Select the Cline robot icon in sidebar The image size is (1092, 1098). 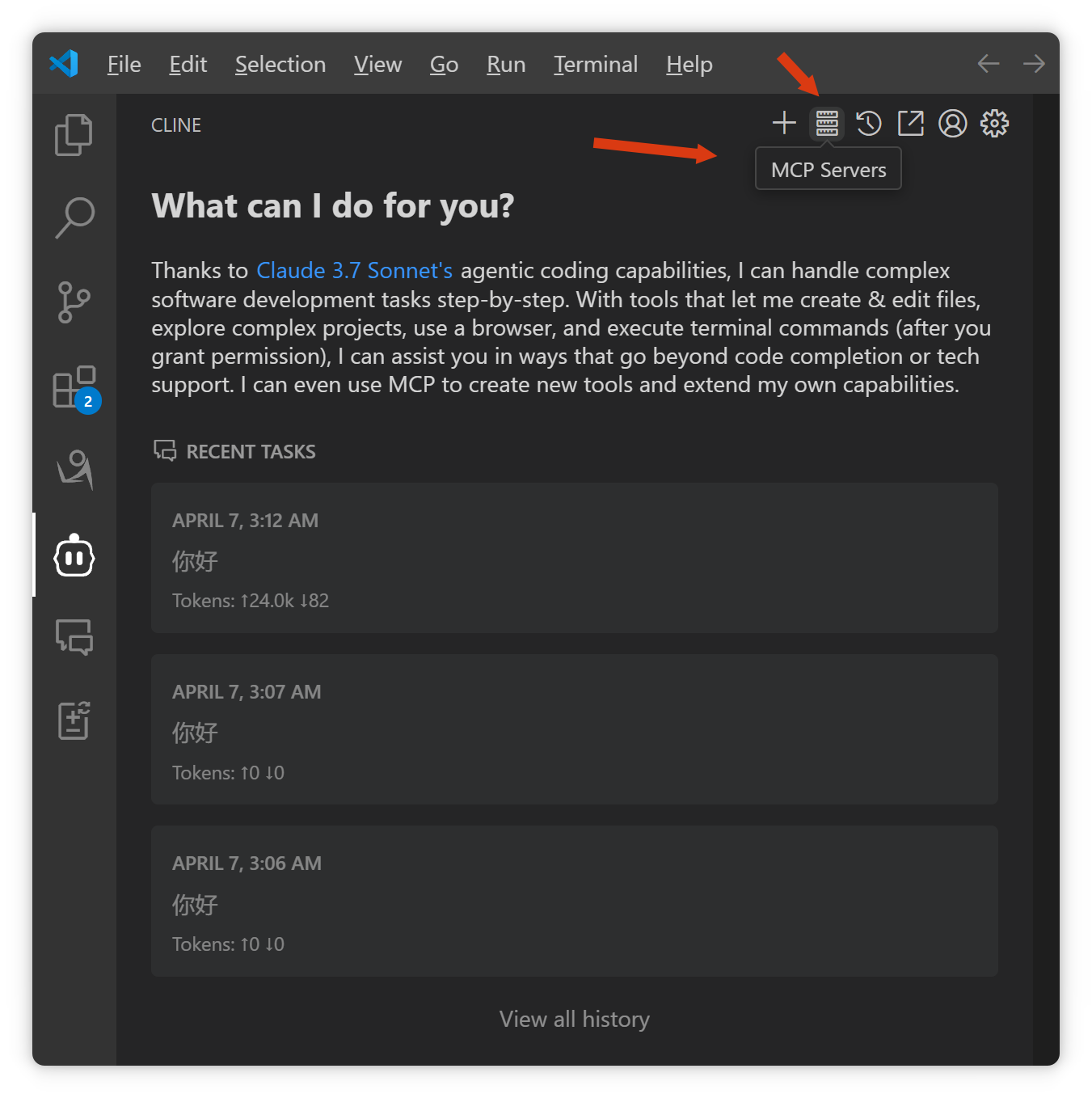[x=74, y=555]
